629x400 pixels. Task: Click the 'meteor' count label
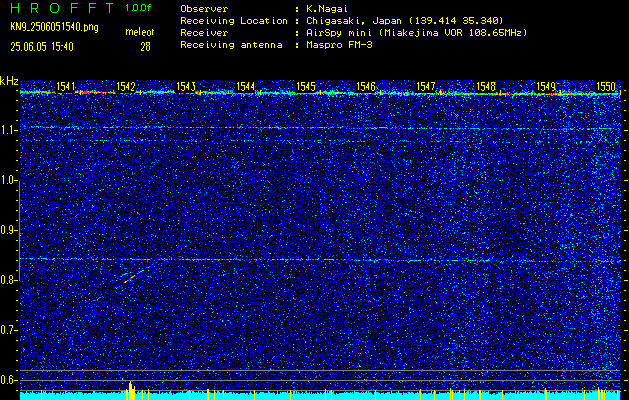coord(140,32)
